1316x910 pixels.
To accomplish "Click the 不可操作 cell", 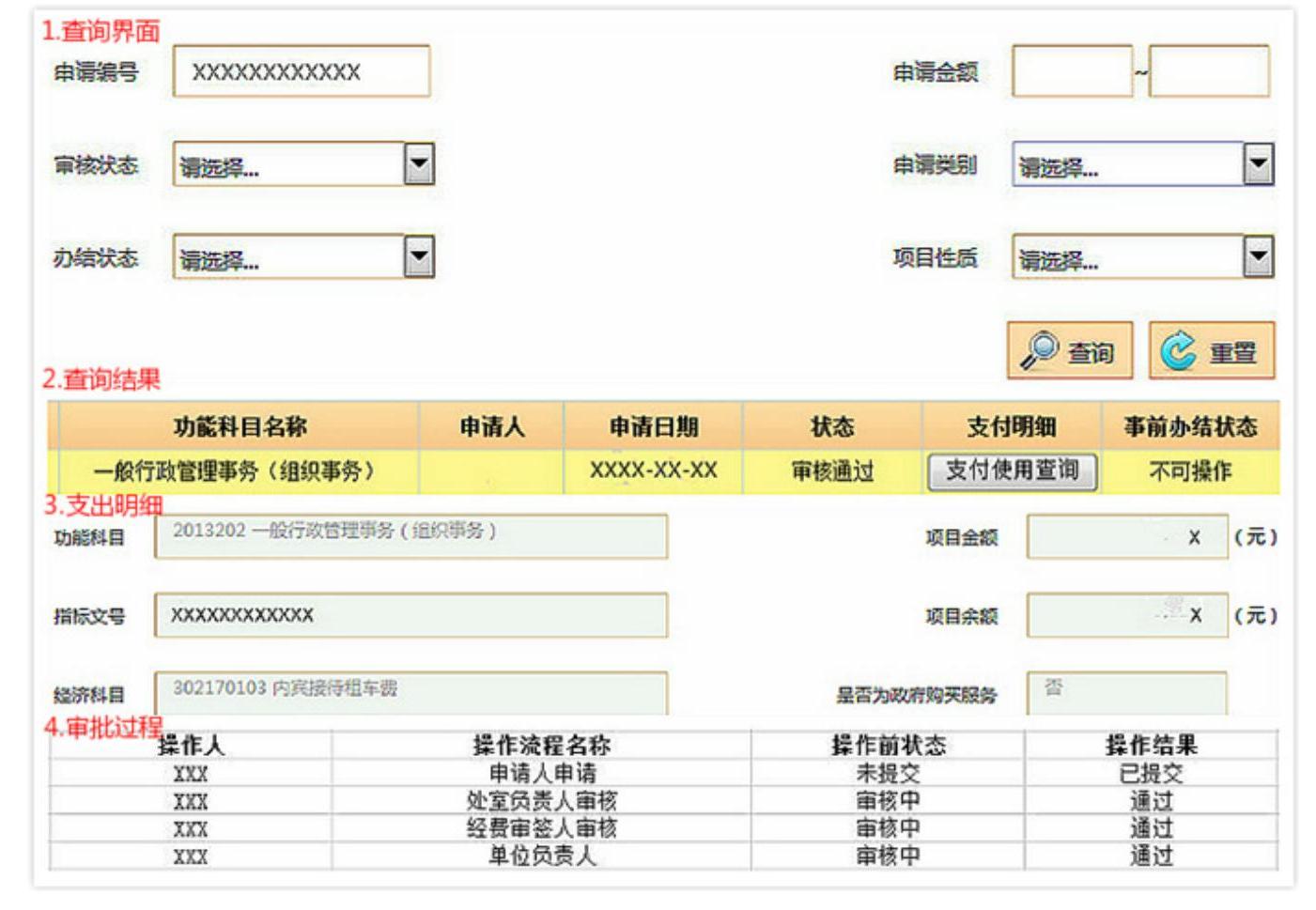I will point(1190,471).
